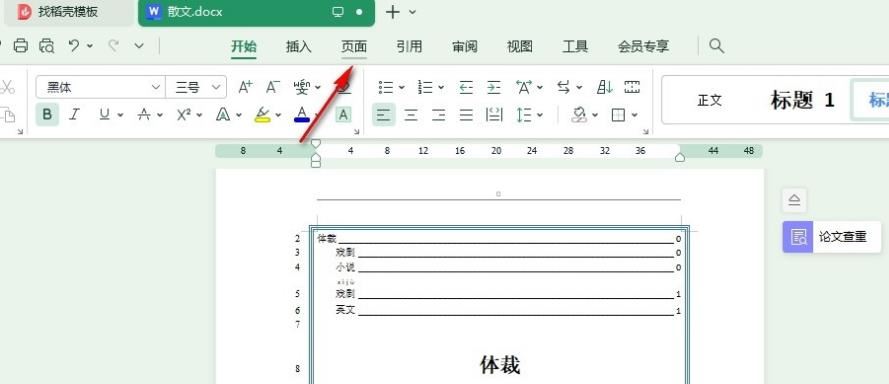The height and width of the screenshot is (384, 889).
Task: Open the 黑体 font name dropdown
Action: [x=100, y=87]
